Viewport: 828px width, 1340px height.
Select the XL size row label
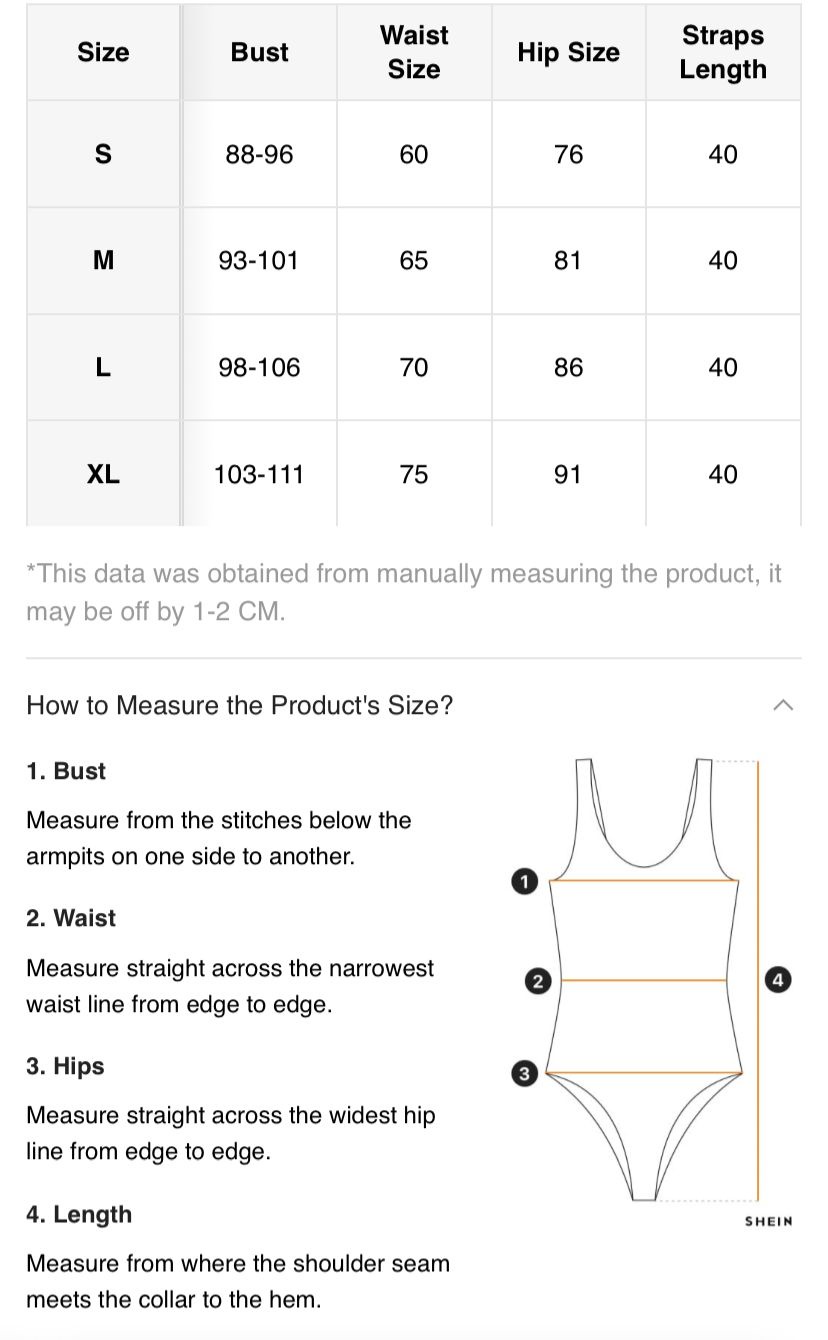pos(103,474)
